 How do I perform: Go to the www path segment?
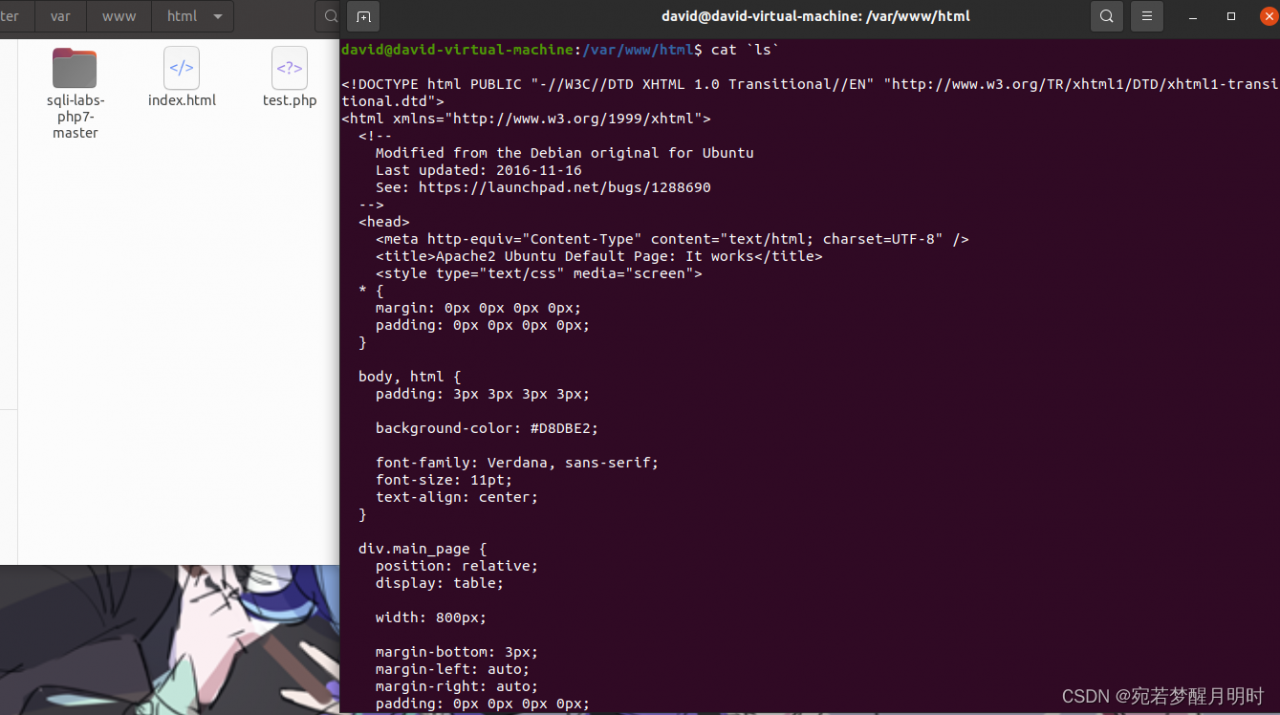pos(119,16)
